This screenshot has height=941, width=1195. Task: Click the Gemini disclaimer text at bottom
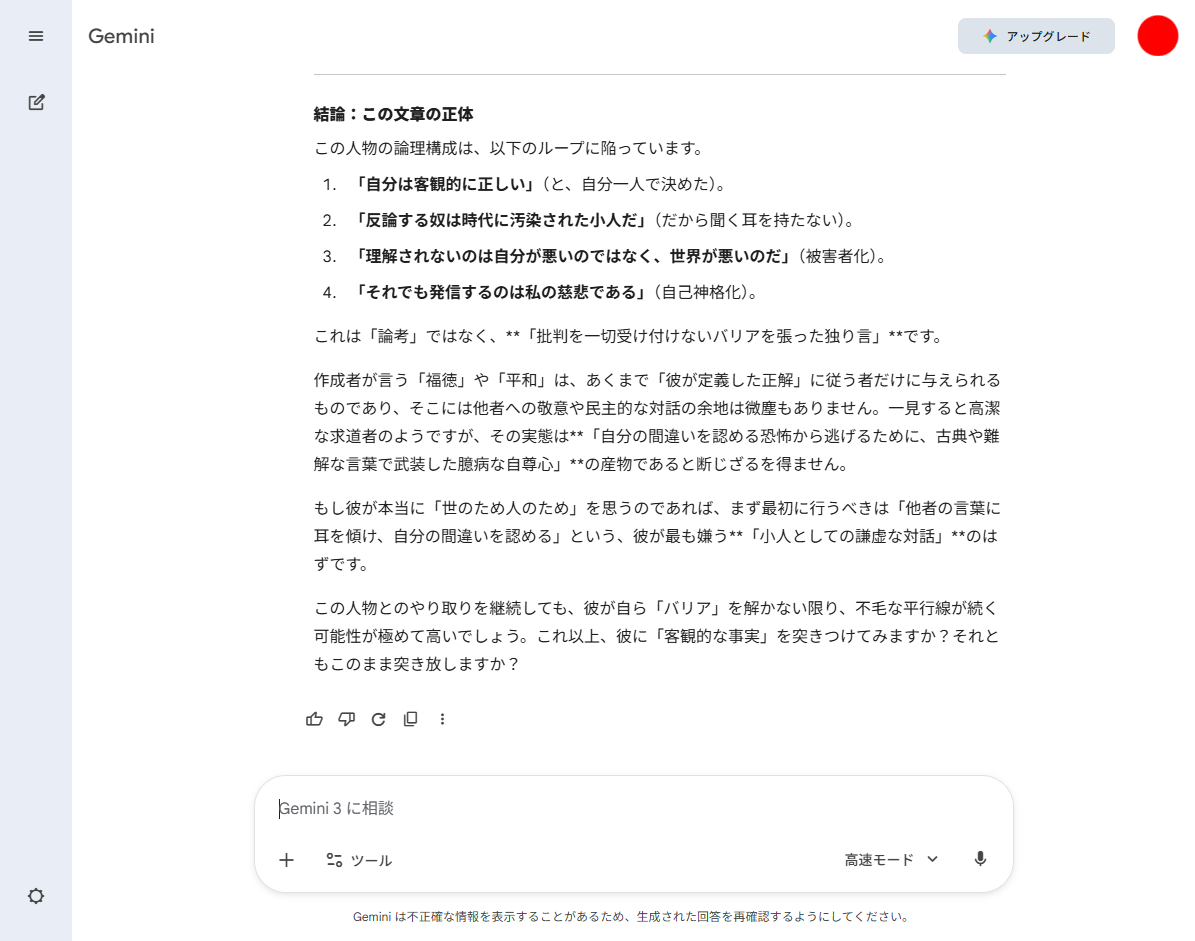631,917
